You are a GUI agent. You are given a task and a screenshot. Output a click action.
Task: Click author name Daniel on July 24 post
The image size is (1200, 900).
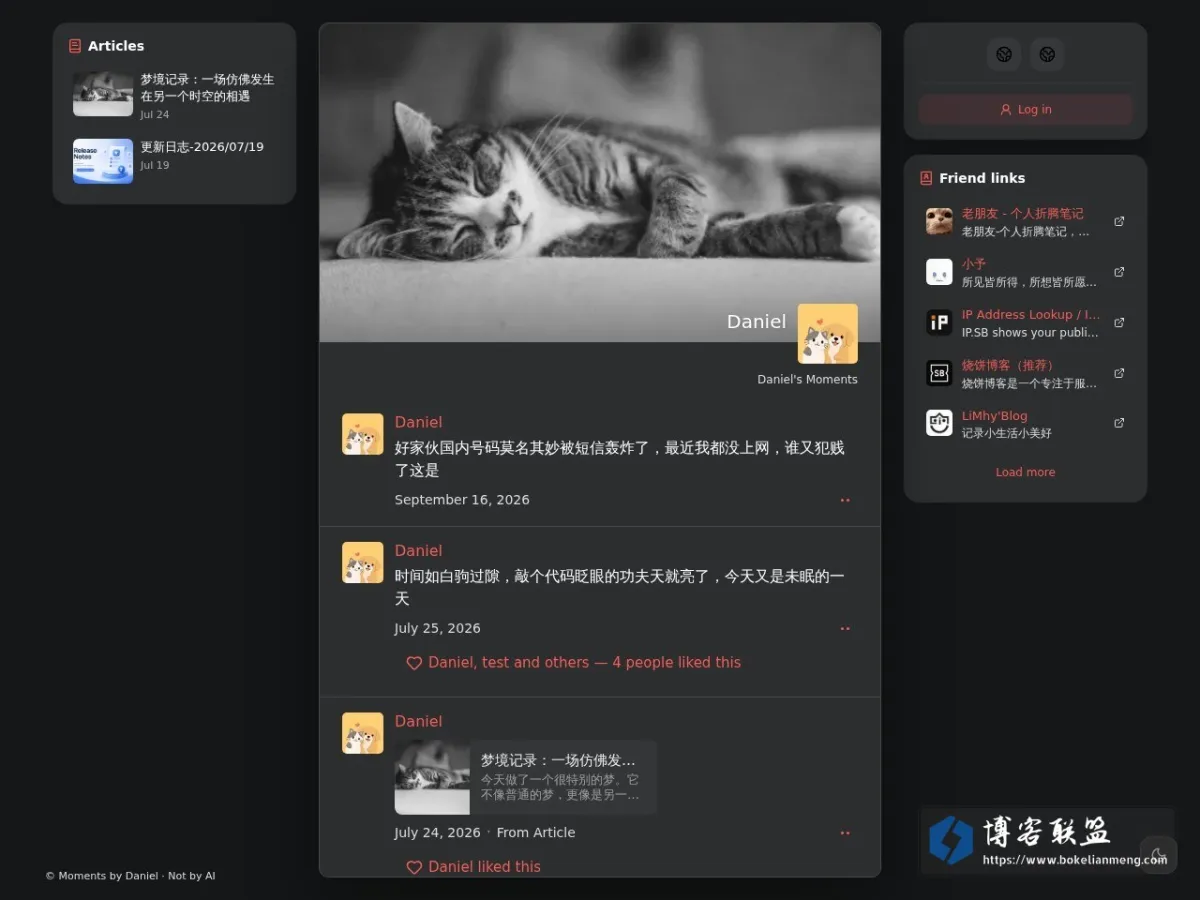click(418, 721)
